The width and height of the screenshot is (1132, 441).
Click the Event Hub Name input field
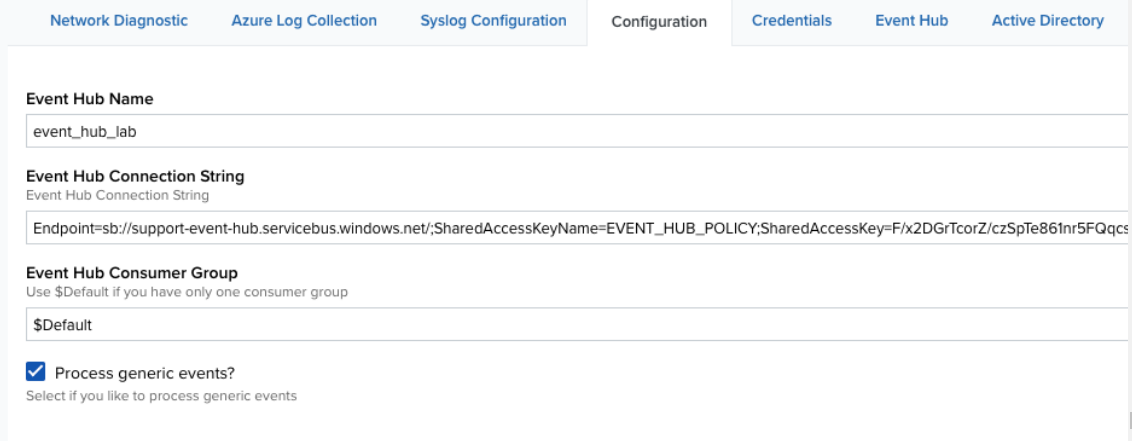[578, 131]
